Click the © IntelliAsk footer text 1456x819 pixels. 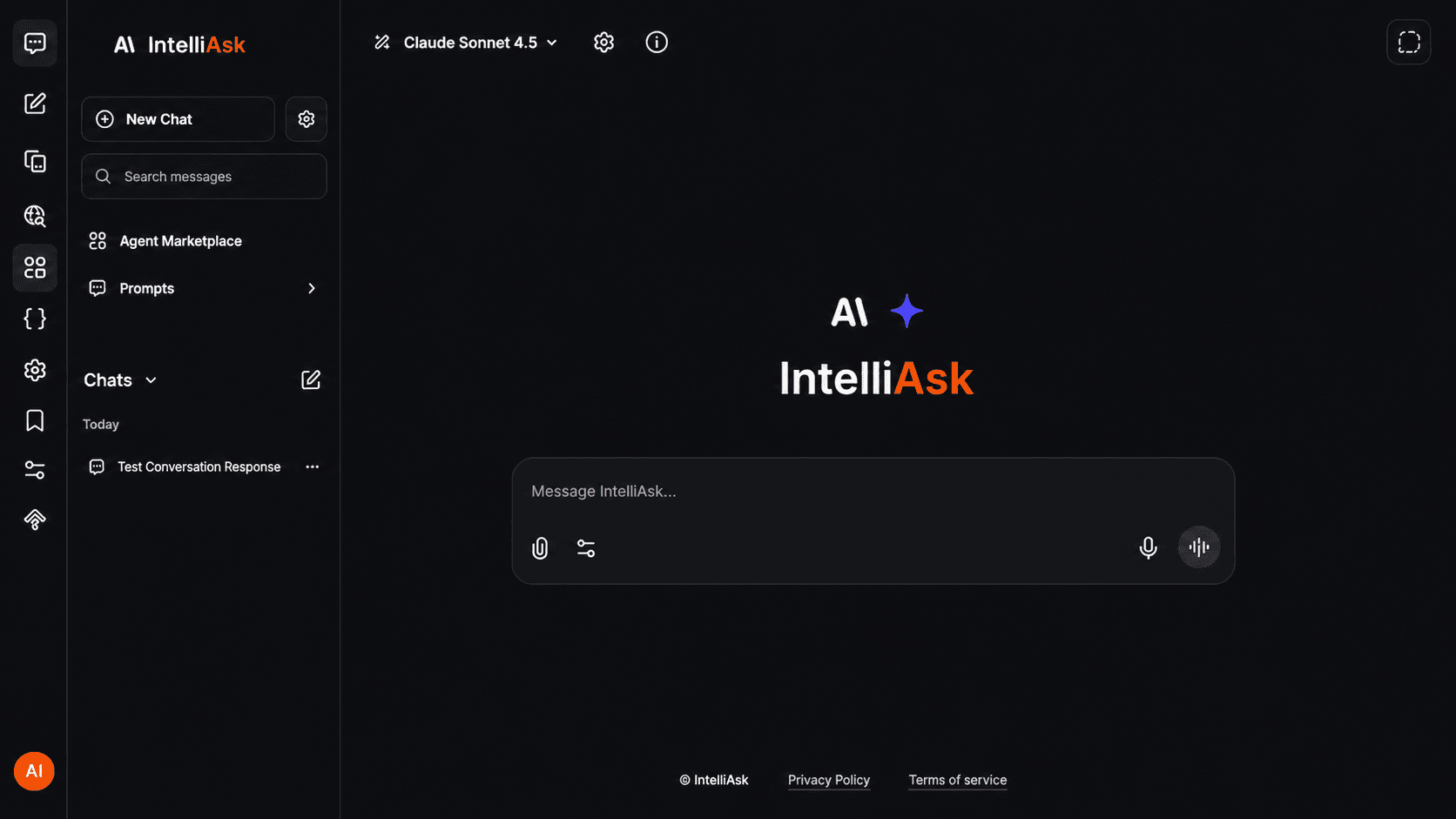click(x=714, y=781)
